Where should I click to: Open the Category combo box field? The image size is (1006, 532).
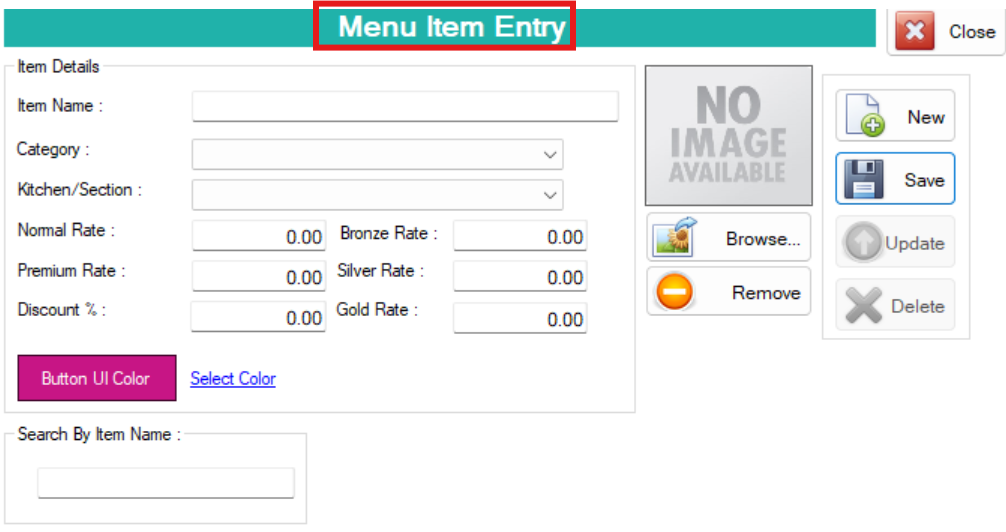click(x=377, y=155)
